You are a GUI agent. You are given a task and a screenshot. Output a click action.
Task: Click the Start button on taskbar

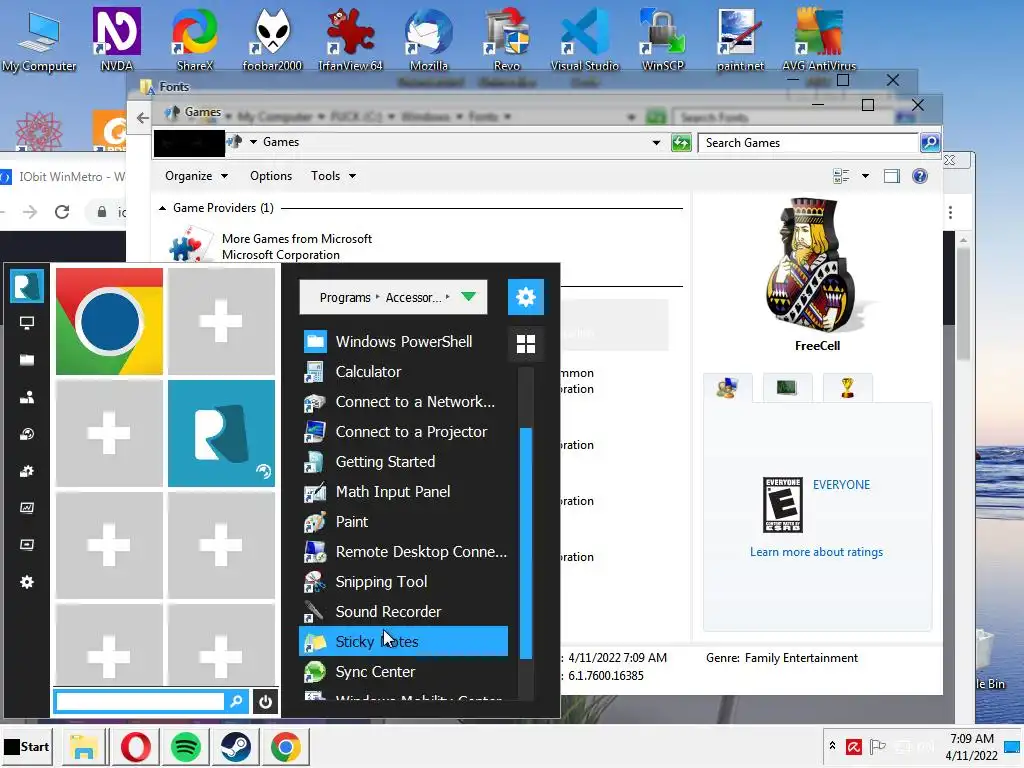27,746
